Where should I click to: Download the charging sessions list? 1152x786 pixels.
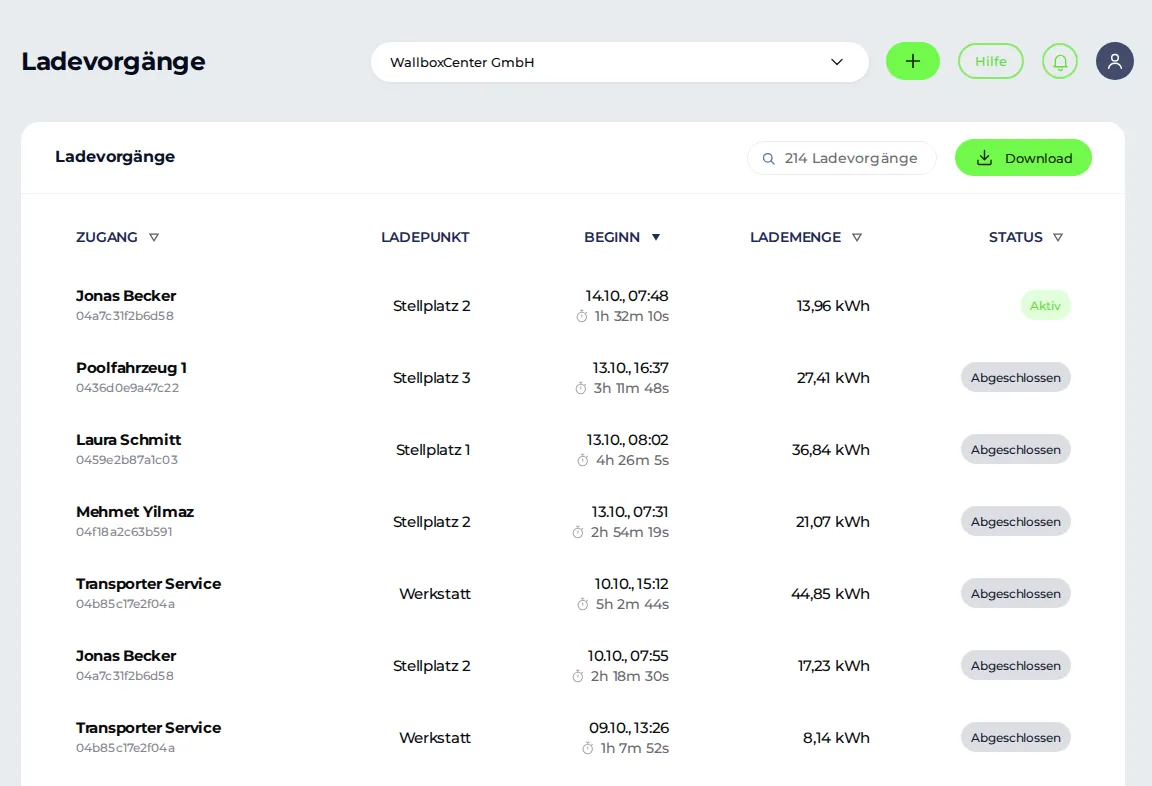click(x=1023, y=158)
